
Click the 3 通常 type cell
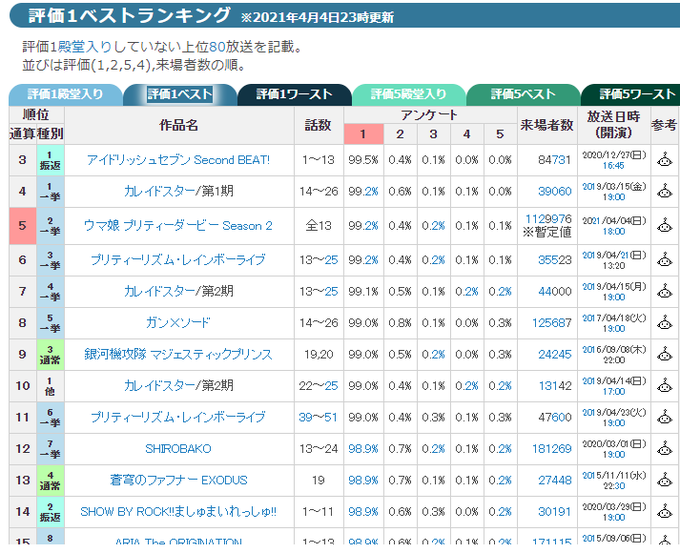[x=50, y=354]
